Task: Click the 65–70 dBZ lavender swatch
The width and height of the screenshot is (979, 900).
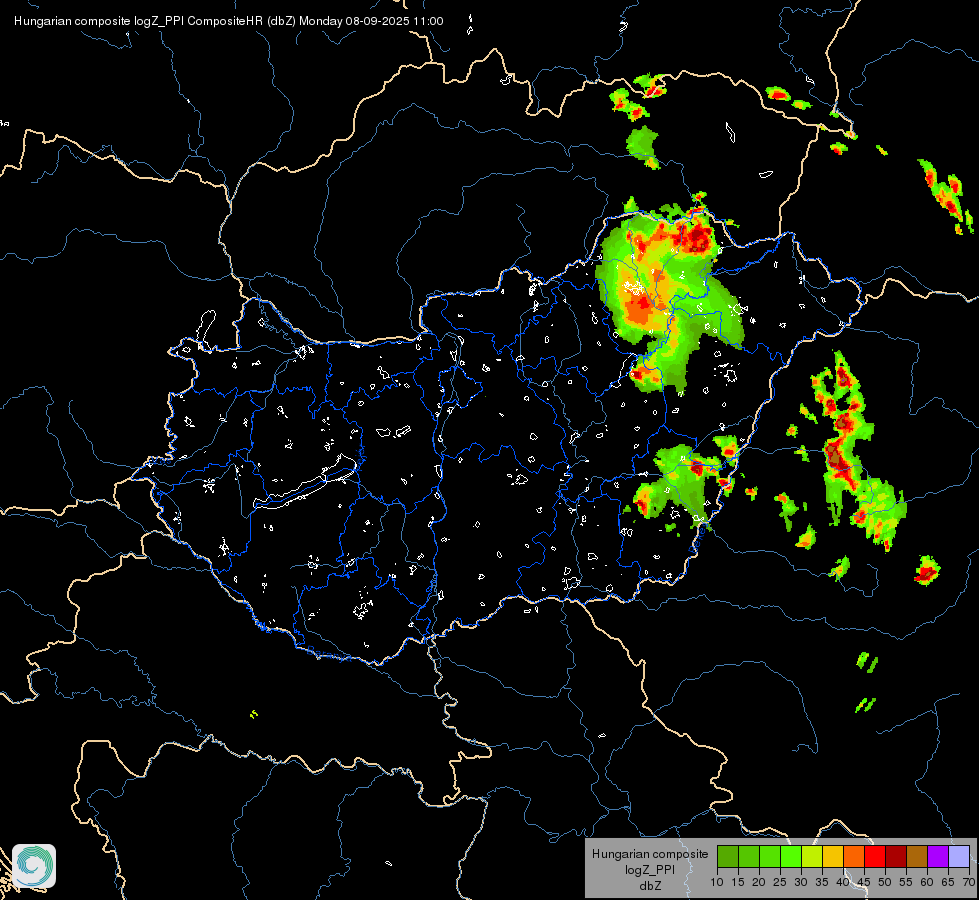Action: coord(959,856)
